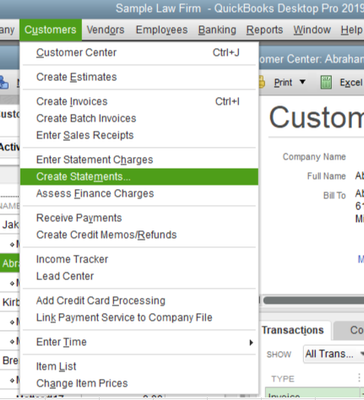Click the TYPE column header
364x400 pixels.
[283, 379]
